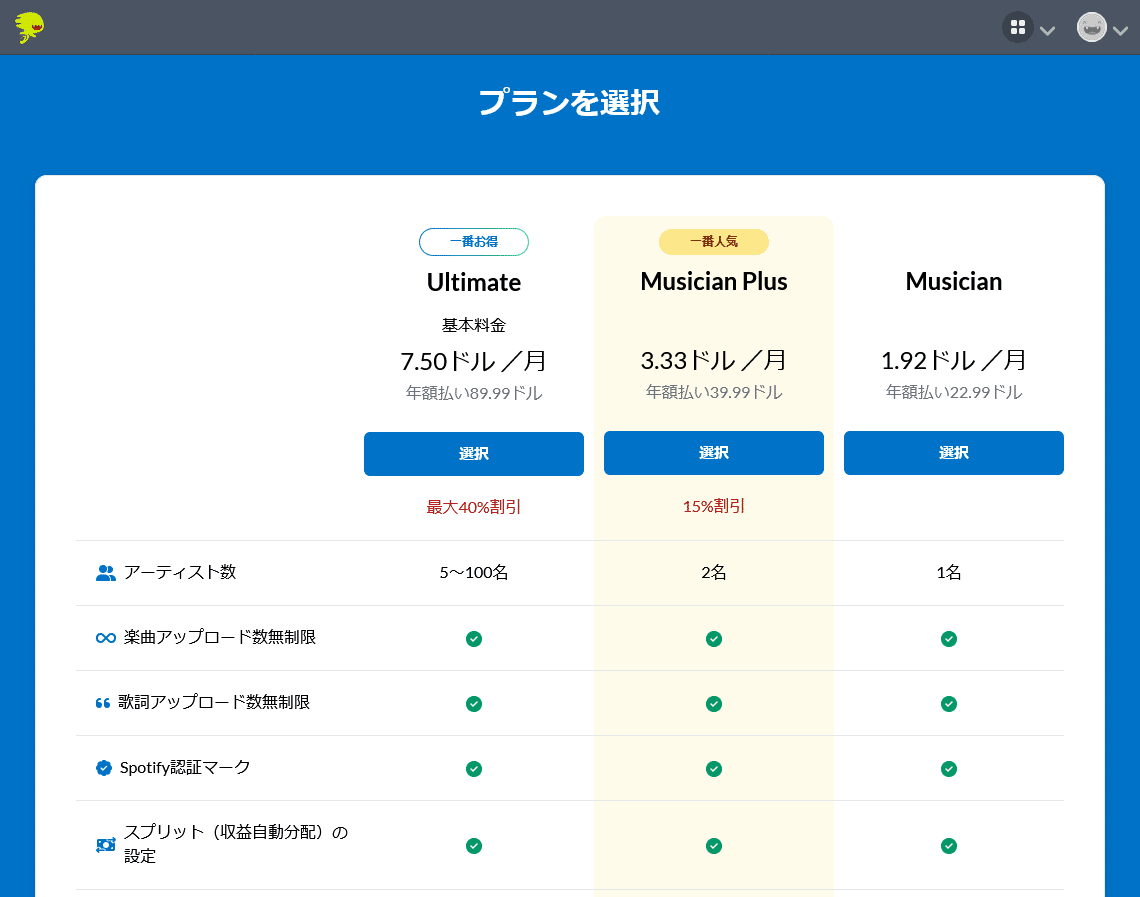1140x897 pixels.
Task: Click Musician Plus checkmark for Spotify認証マーク
Action: [x=713, y=770]
